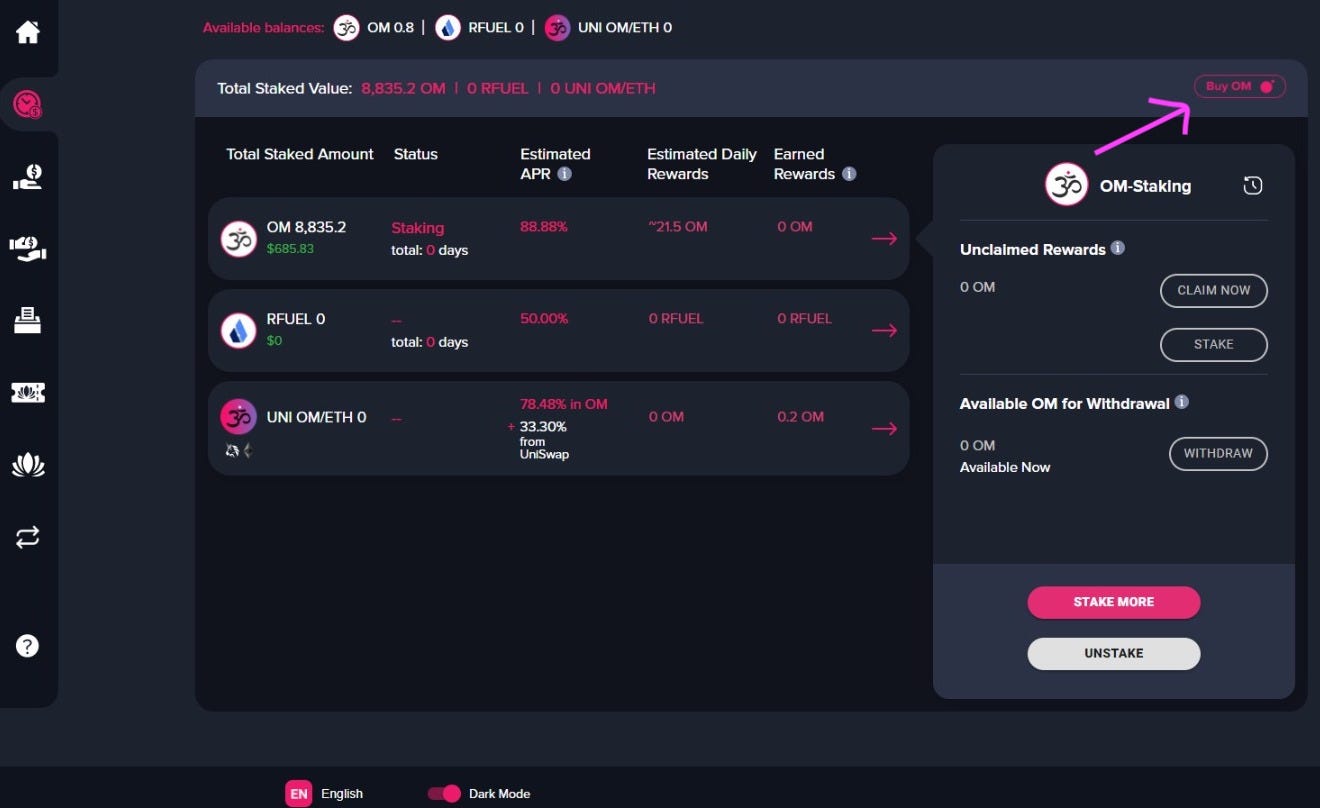Open the swap arrows sidebar icon
Screen dimensions: 1320x808
28,537
